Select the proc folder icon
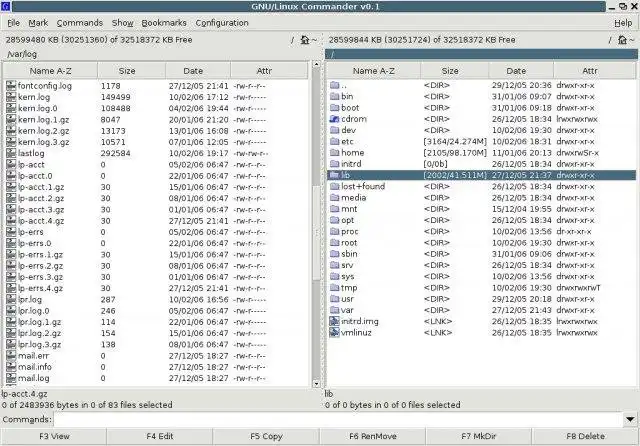This screenshot has width=640, height=446. (x=334, y=231)
